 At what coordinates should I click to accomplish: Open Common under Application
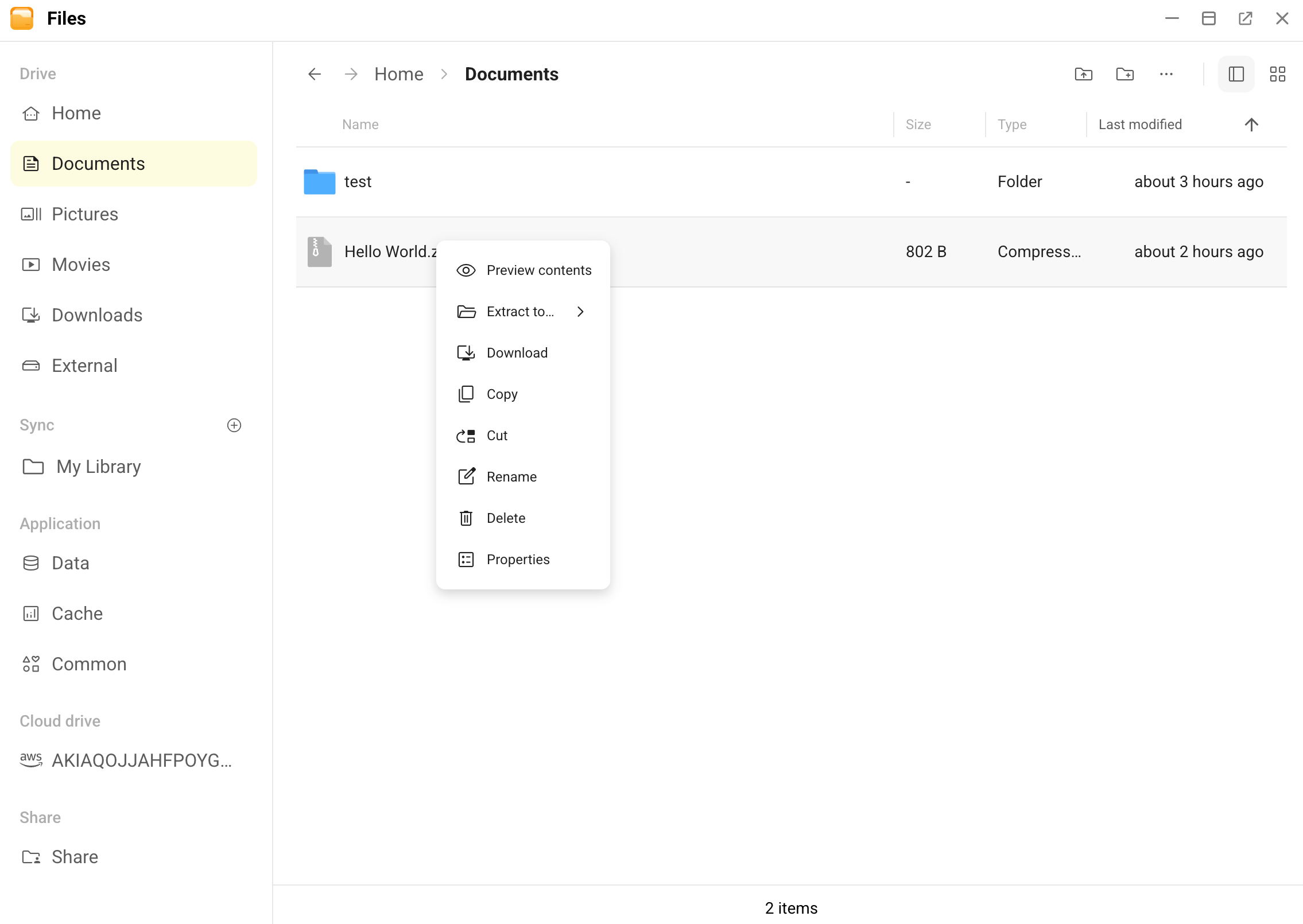pyautogui.click(x=134, y=664)
